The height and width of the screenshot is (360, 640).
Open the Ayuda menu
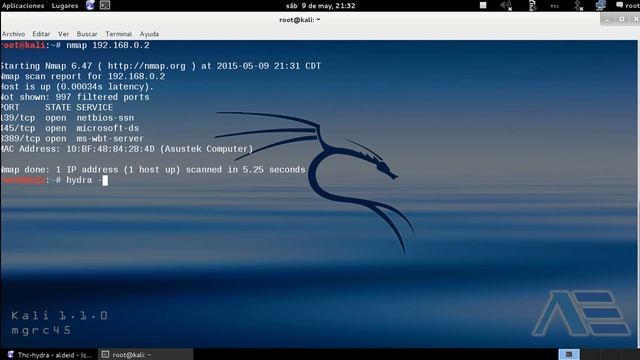[x=149, y=34]
